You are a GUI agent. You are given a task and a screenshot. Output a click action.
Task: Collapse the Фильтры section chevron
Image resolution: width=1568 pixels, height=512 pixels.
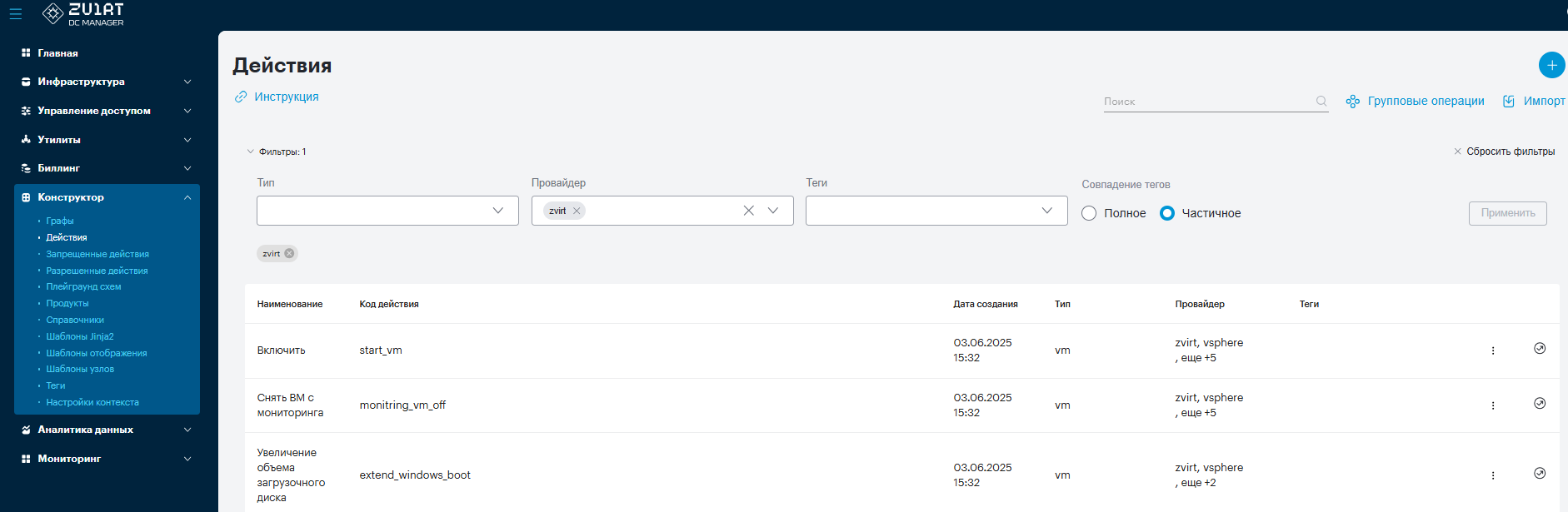pos(250,152)
